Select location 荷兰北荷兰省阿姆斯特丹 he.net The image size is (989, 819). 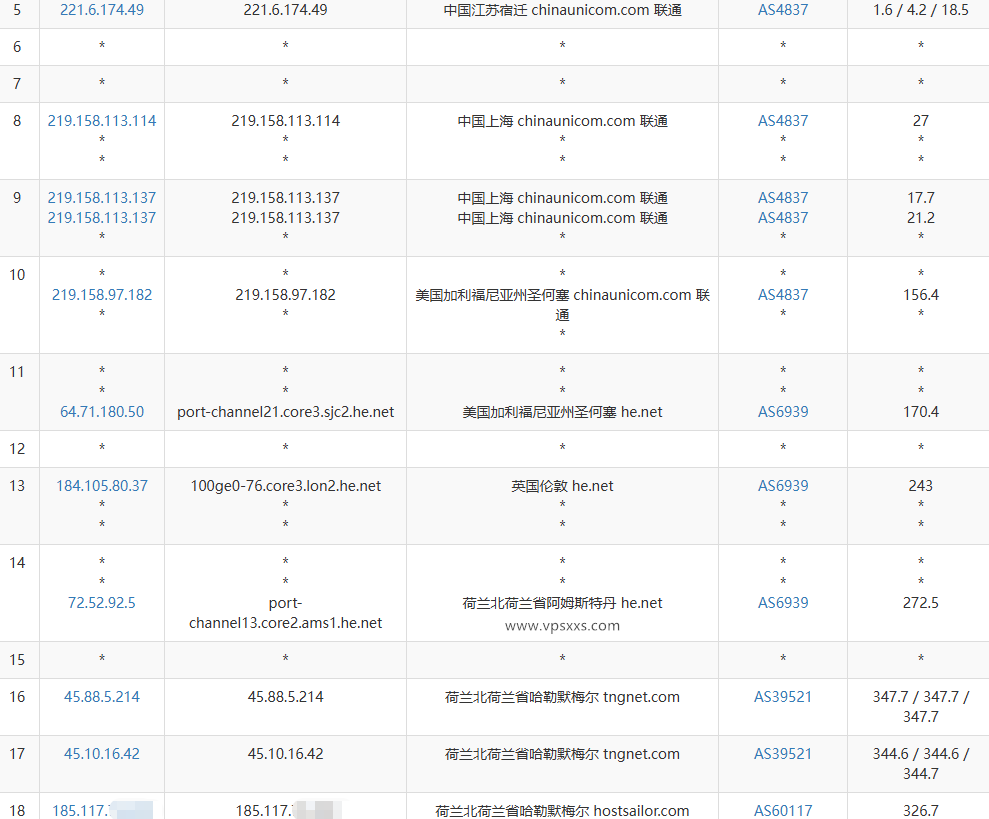pyautogui.click(x=562, y=603)
